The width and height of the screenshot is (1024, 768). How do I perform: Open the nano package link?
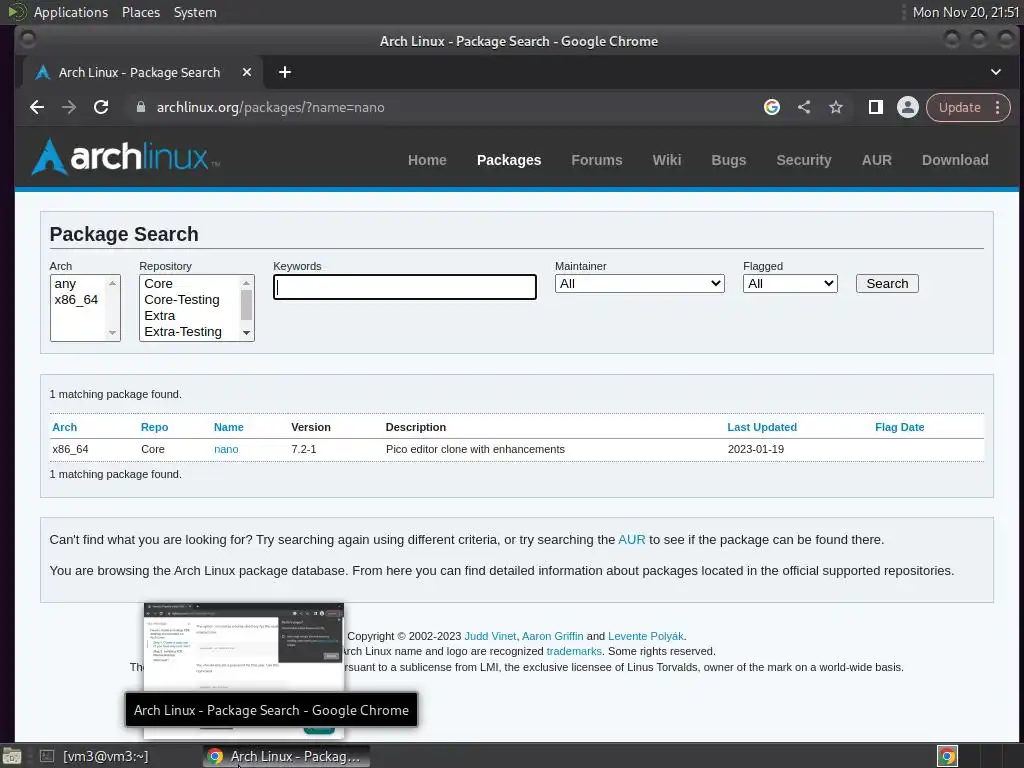226,449
